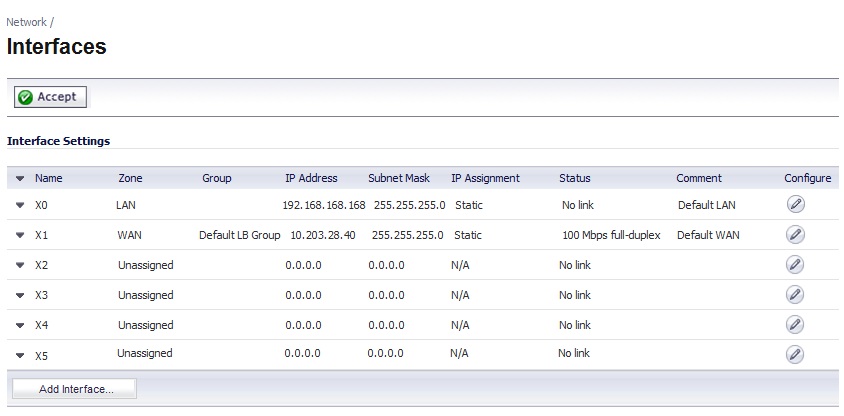The image size is (844, 416).
Task: Click the configure pencil for X2
Action: point(795,265)
